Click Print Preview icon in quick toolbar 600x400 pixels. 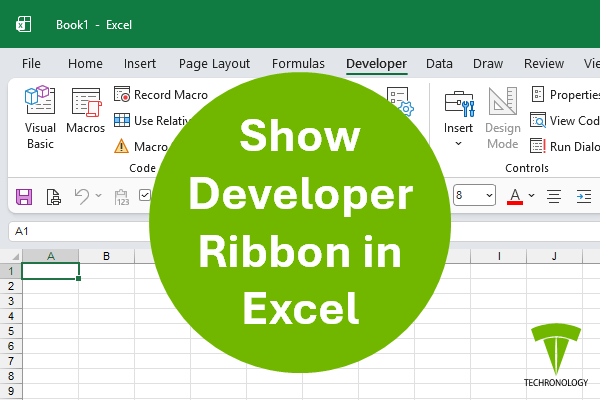pyautogui.click(x=53, y=197)
